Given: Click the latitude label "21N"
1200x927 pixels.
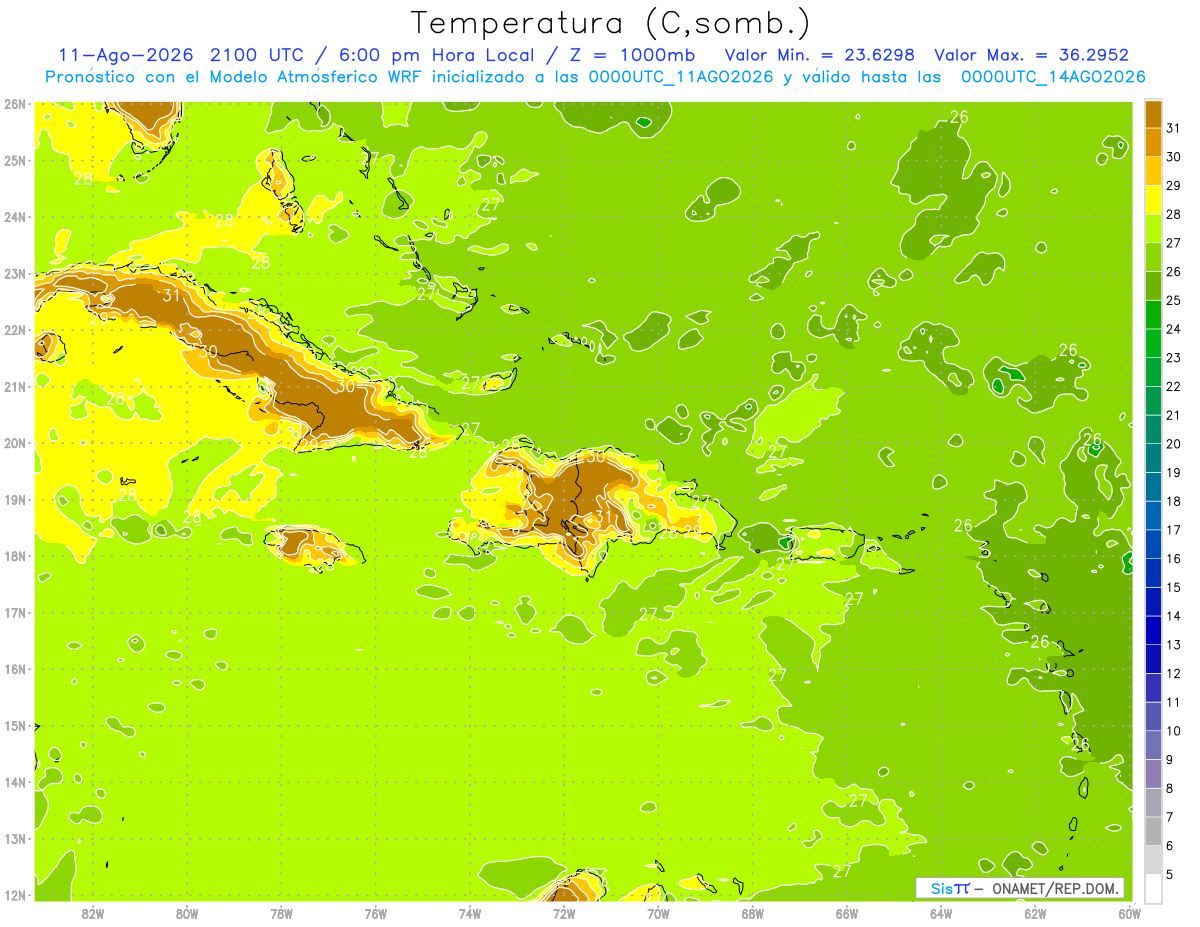Looking at the screenshot, I should (x=15, y=387).
